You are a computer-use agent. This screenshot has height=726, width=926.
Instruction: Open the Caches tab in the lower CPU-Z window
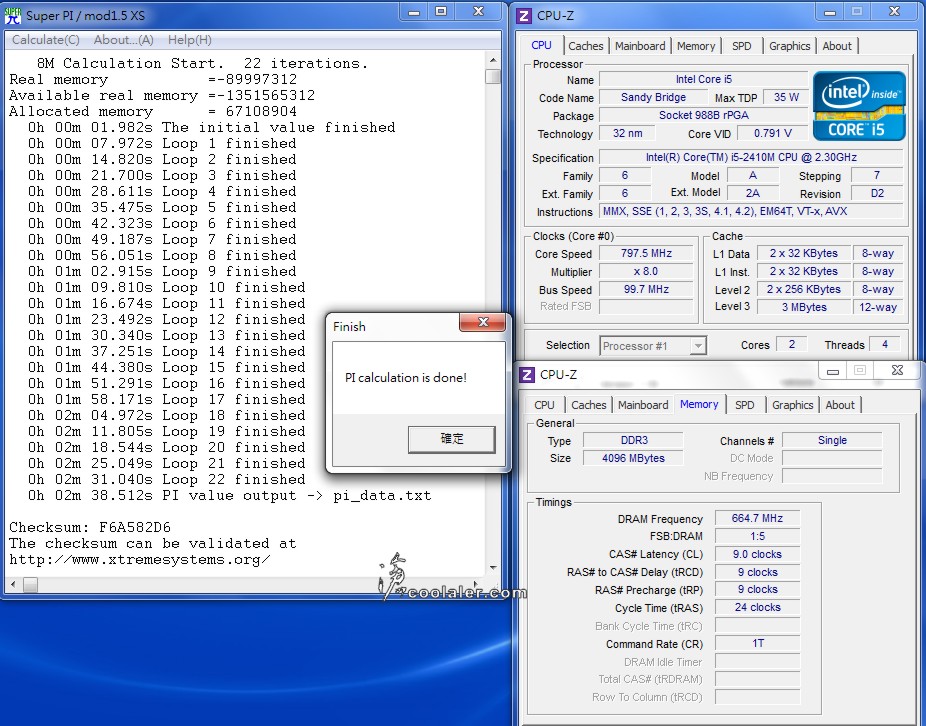coord(589,405)
